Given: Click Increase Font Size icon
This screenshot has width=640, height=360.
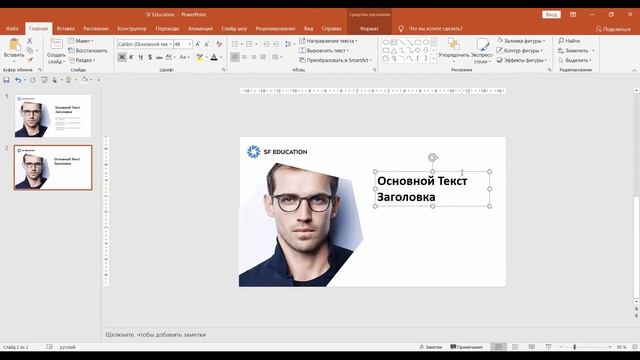Looking at the screenshot, I should coord(198,44).
